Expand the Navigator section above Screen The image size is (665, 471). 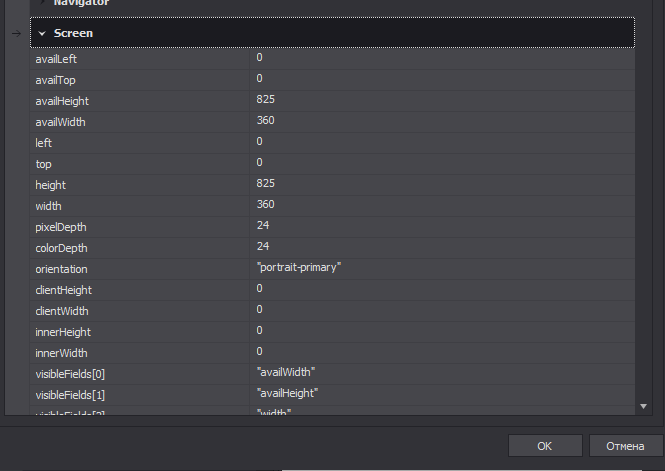click(42, 3)
